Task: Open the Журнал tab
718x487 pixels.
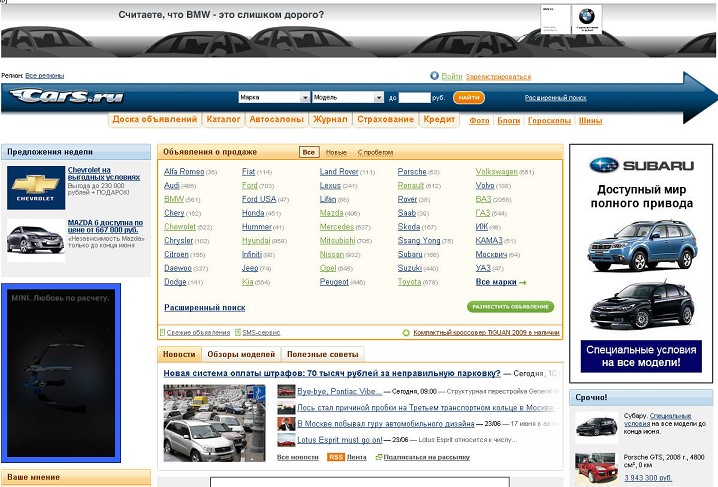Action: coord(330,119)
